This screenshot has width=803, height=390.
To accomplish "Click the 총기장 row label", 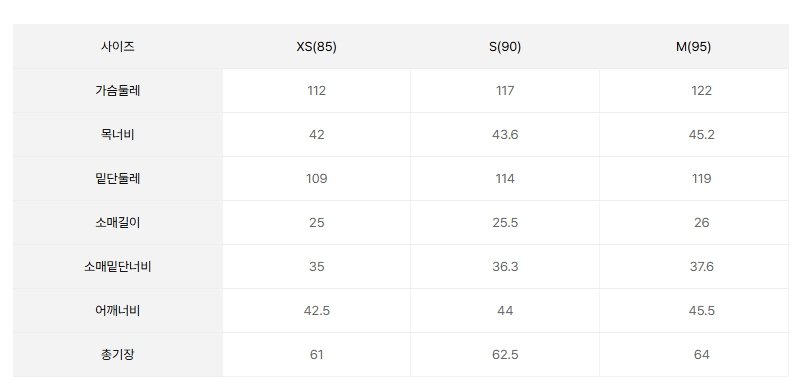I will pos(118,355).
